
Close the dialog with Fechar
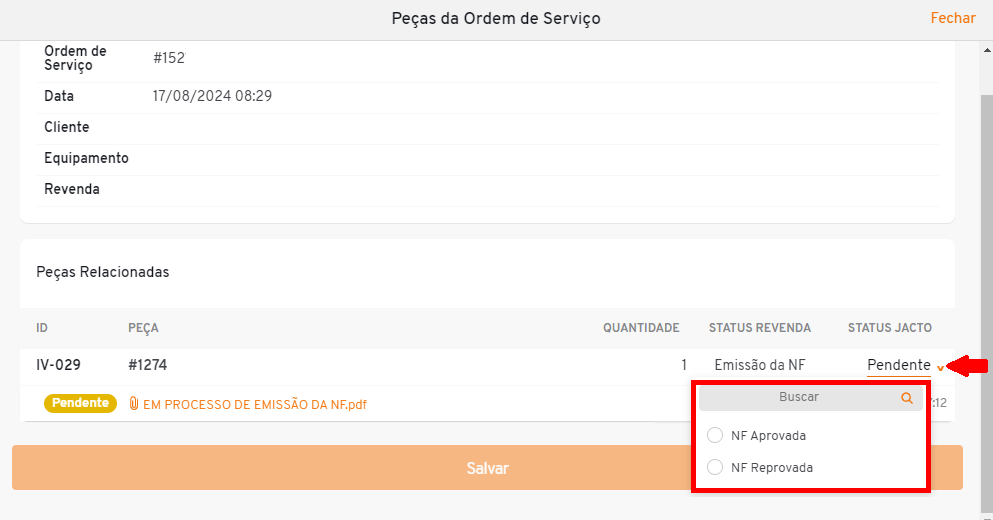click(x=952, y=18)
